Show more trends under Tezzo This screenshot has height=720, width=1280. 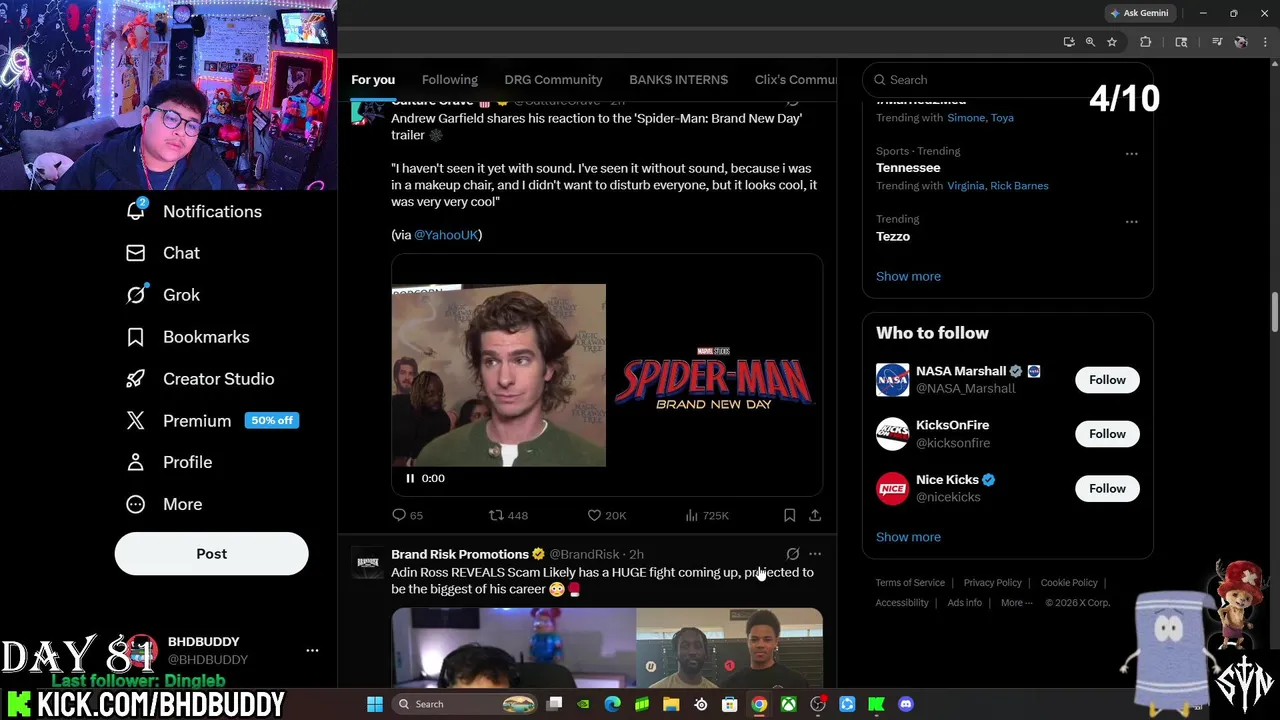coord(908,276)
